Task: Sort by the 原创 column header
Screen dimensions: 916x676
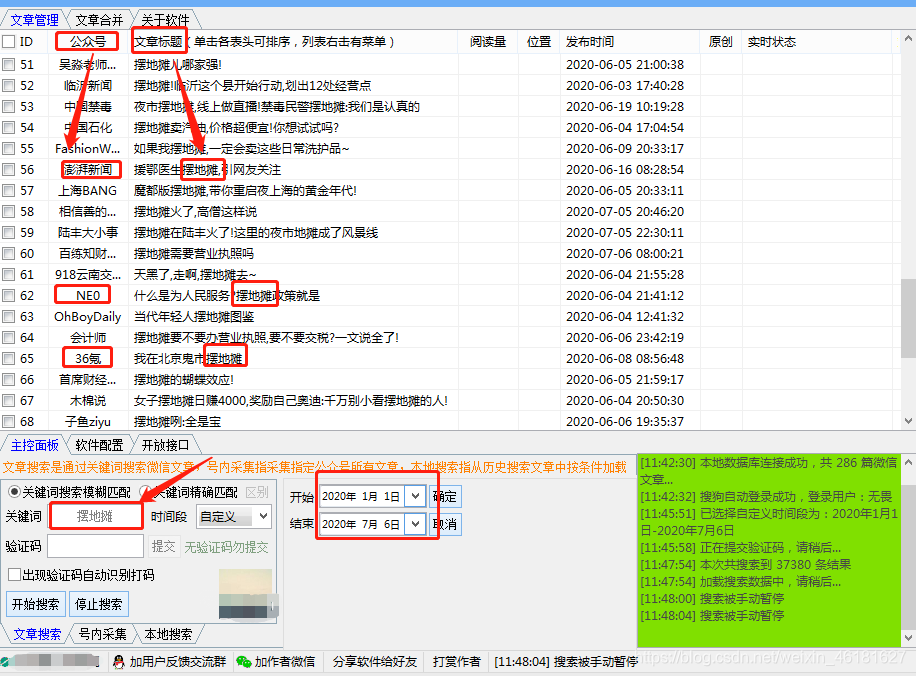Action: [720, 41]
